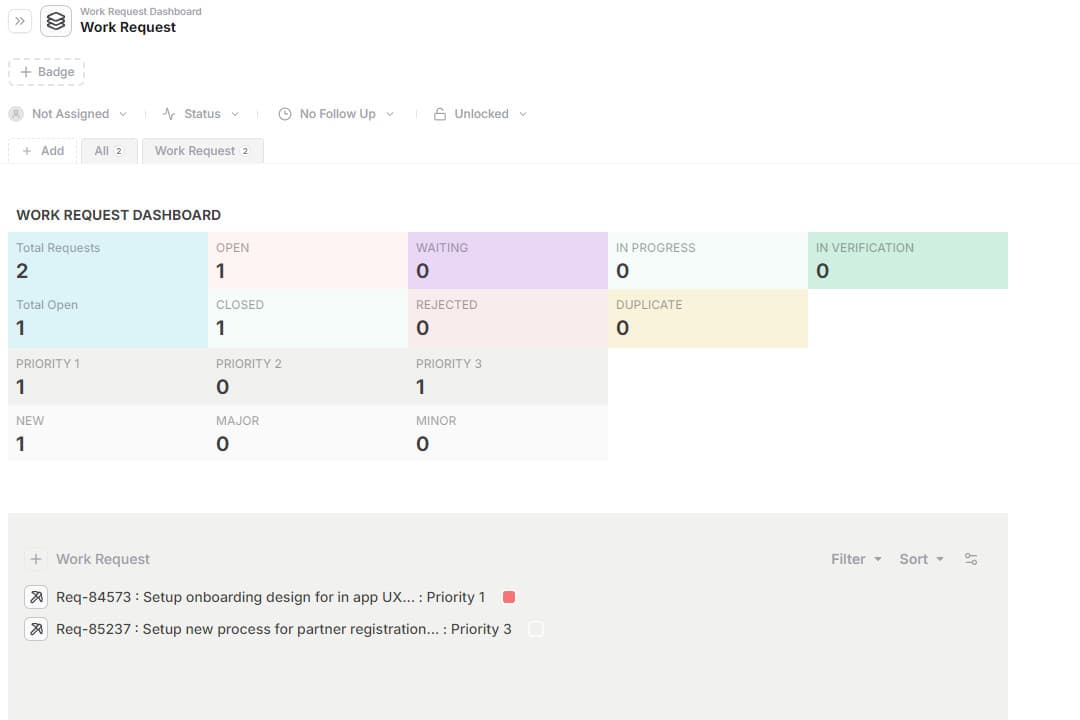Click the Add tab button
The width and height of the screenshot is (1080, 720).
[43, 151]
